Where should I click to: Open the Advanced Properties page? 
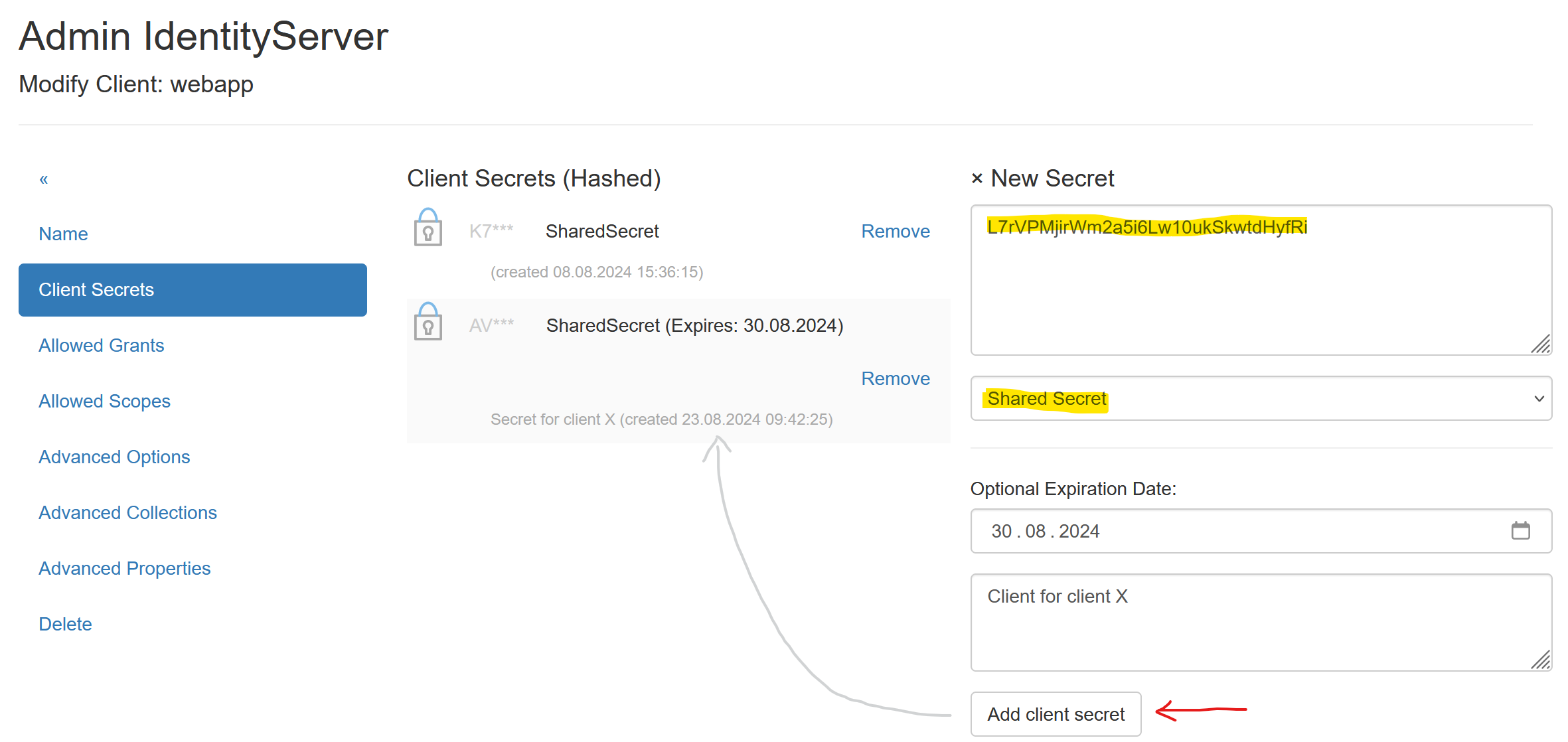(124, 569)
